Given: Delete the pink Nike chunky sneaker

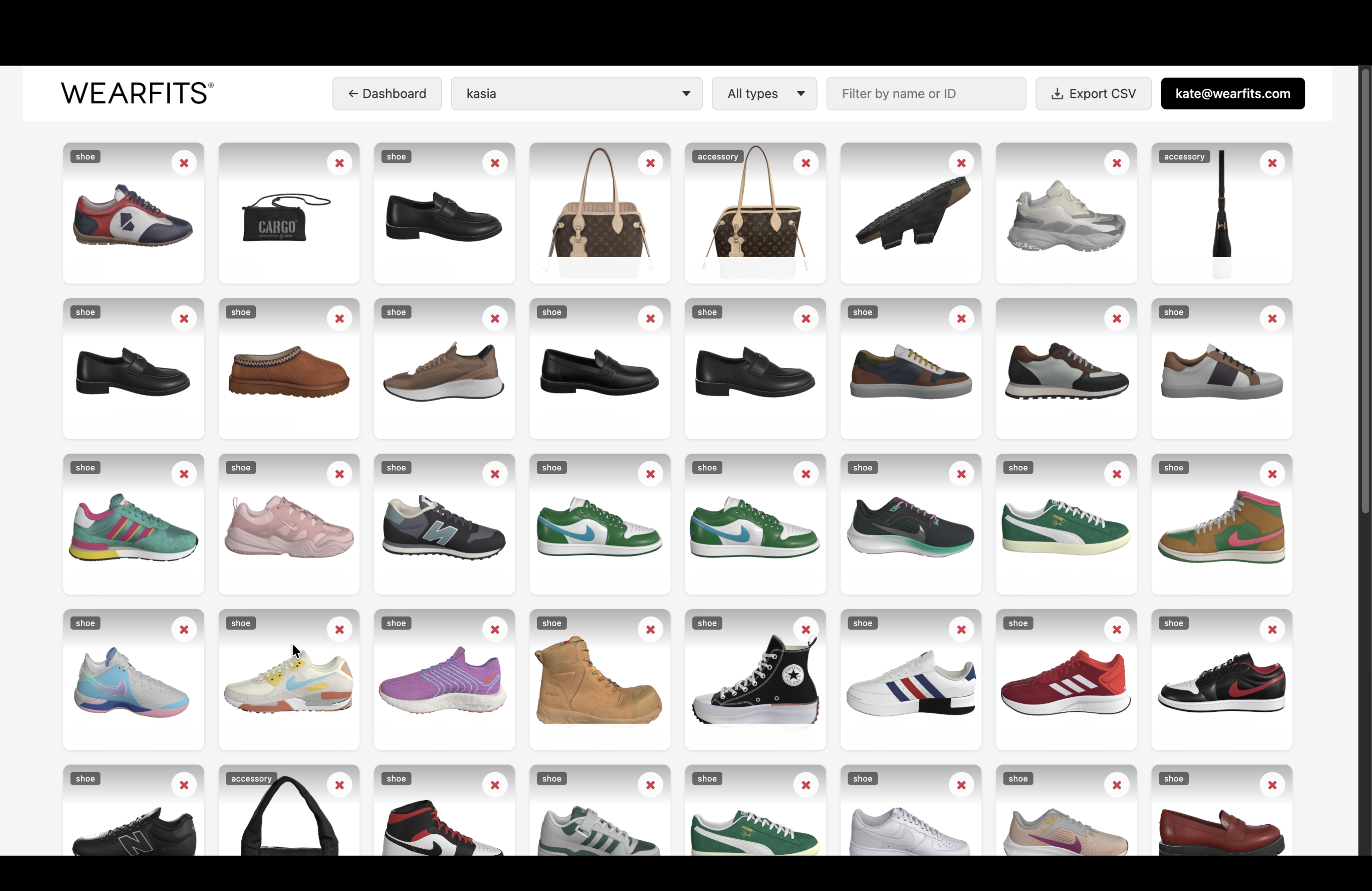Looking at the screenshot, I should coord(339,475).
